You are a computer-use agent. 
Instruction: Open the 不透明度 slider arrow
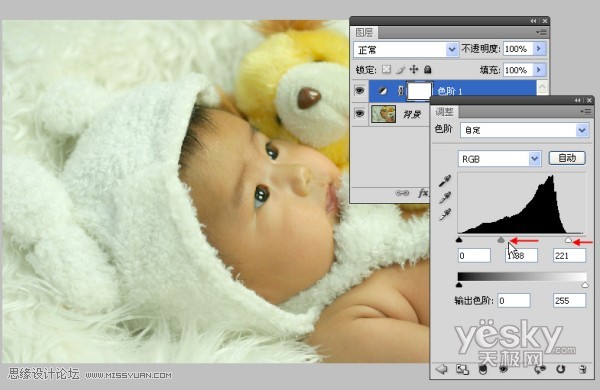tap(539, 49)
